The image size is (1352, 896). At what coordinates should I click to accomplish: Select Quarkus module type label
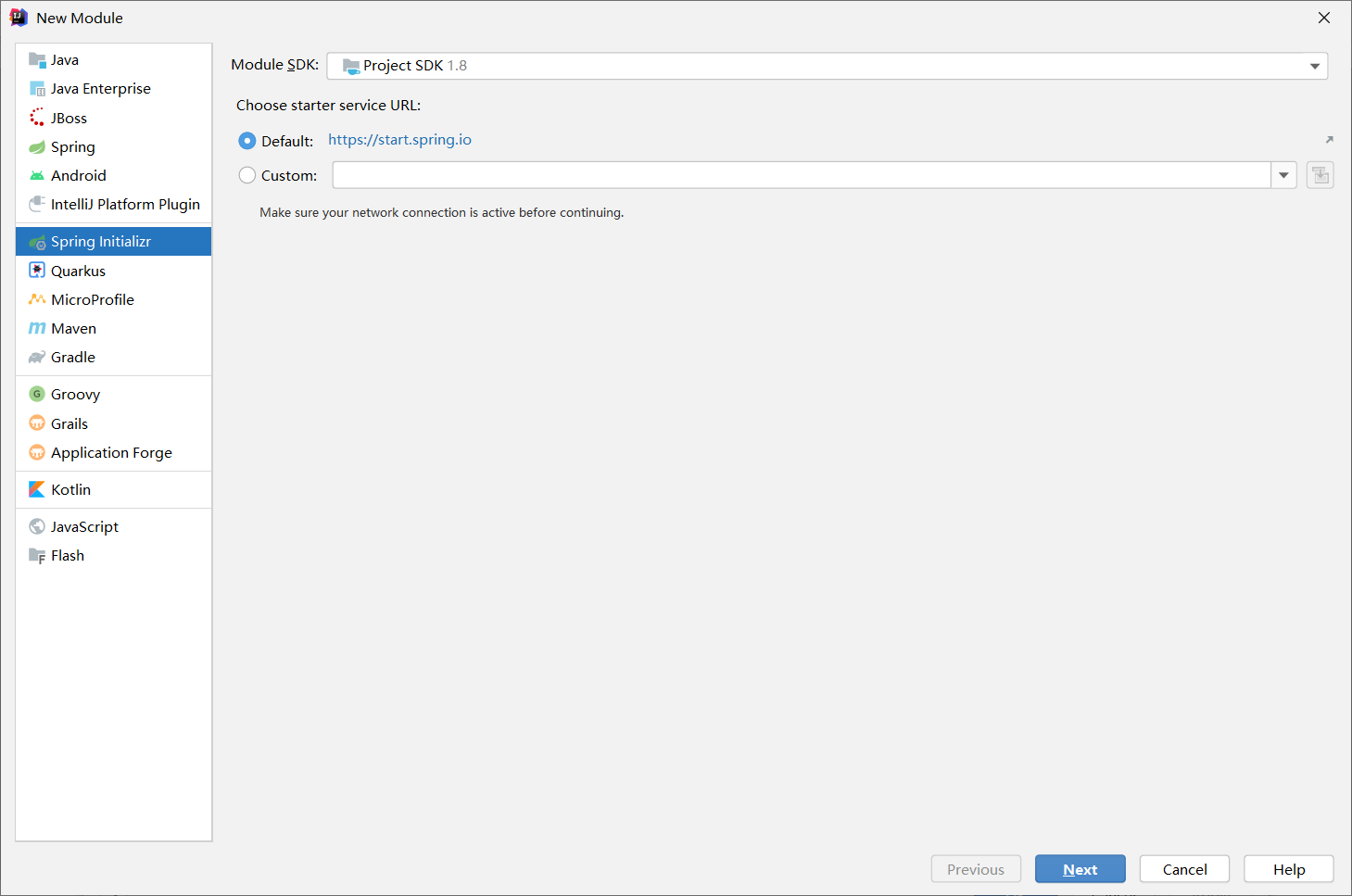click(78, 271)
